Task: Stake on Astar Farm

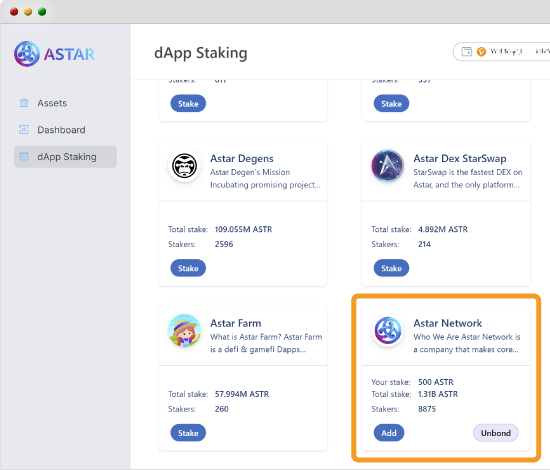Action: tap(188, 433)
